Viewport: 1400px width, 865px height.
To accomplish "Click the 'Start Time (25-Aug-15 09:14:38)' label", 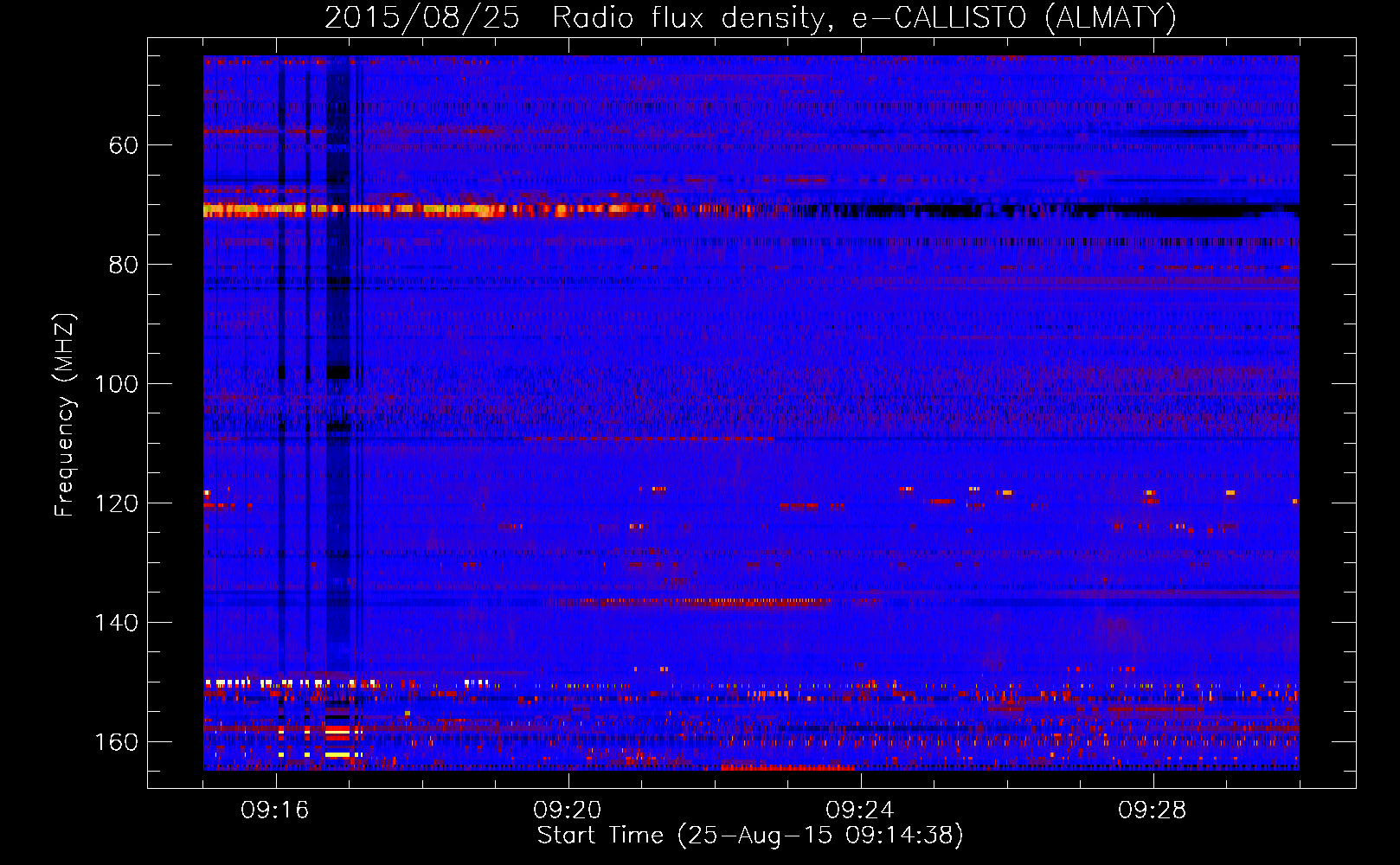I will [750, 836].
